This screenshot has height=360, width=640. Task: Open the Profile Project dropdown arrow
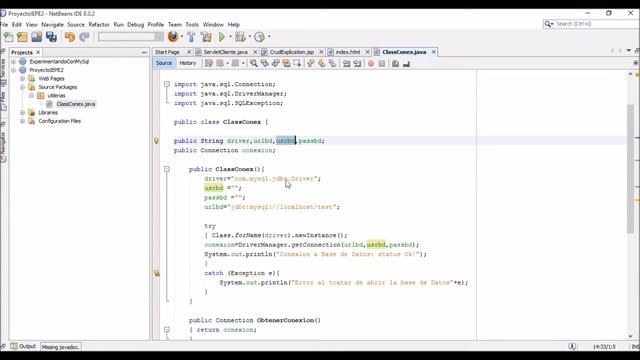point(269,37)
